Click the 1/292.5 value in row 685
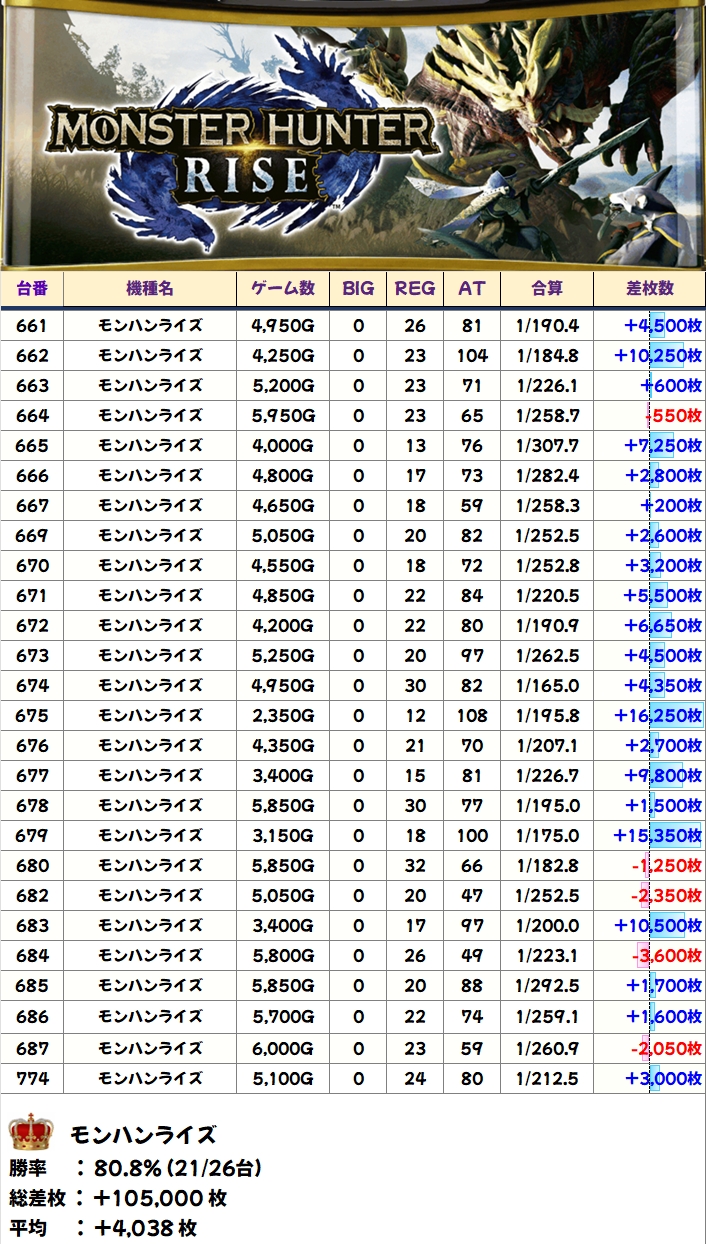This screenshot has height=1244, width=706. click(547, 985)
